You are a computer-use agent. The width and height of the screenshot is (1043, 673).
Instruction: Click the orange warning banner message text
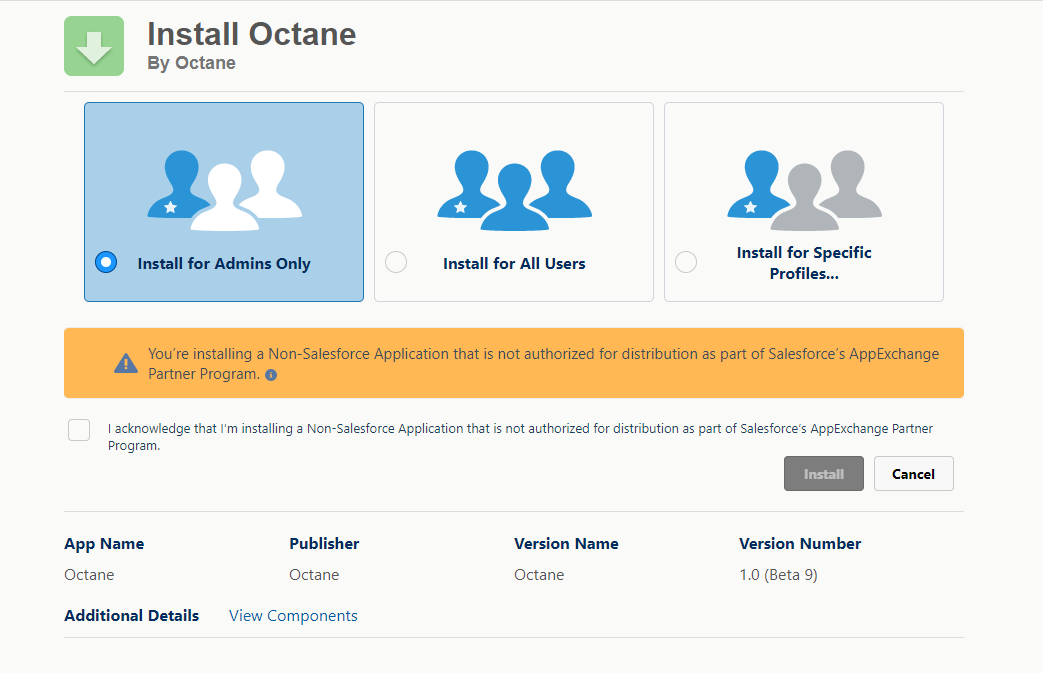click(543, 364)
